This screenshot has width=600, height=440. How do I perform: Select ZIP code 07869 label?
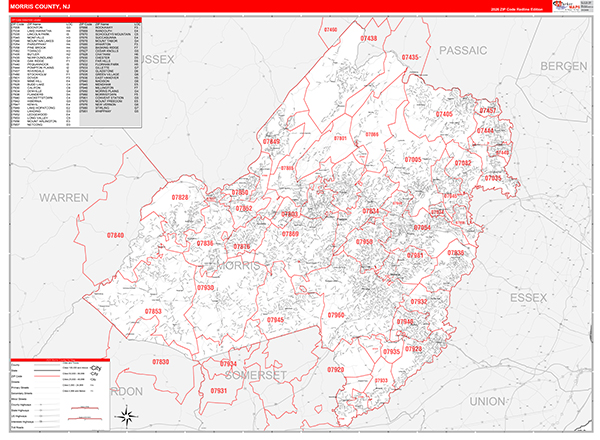pyautogui.click(x=290, y=234)
